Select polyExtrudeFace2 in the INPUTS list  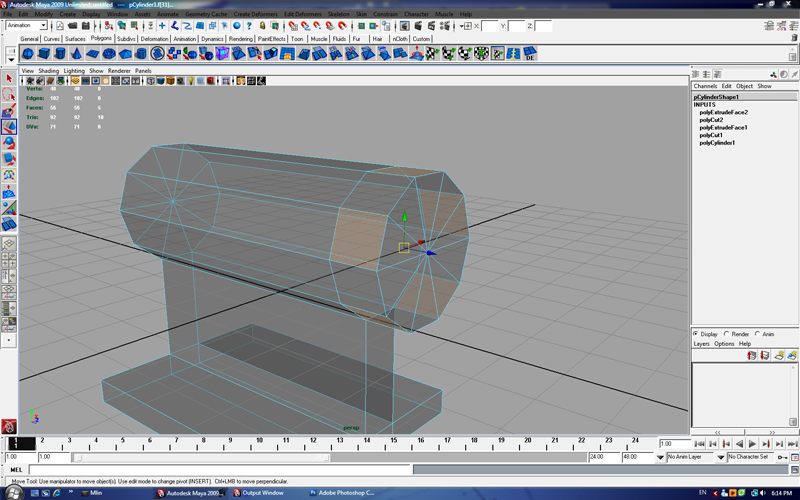tap(723, 113)
